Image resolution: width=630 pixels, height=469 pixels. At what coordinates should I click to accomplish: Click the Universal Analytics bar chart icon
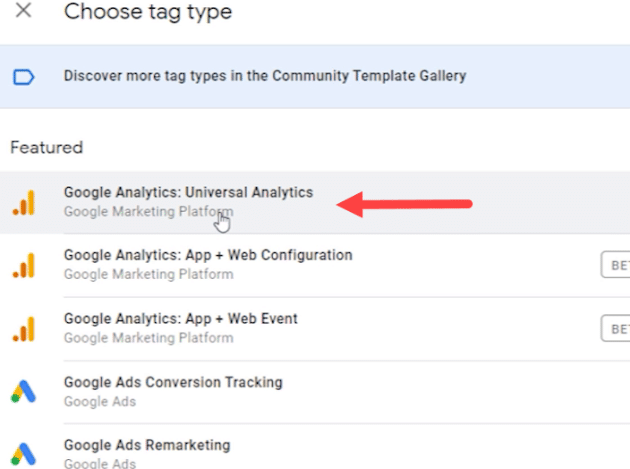24,202
